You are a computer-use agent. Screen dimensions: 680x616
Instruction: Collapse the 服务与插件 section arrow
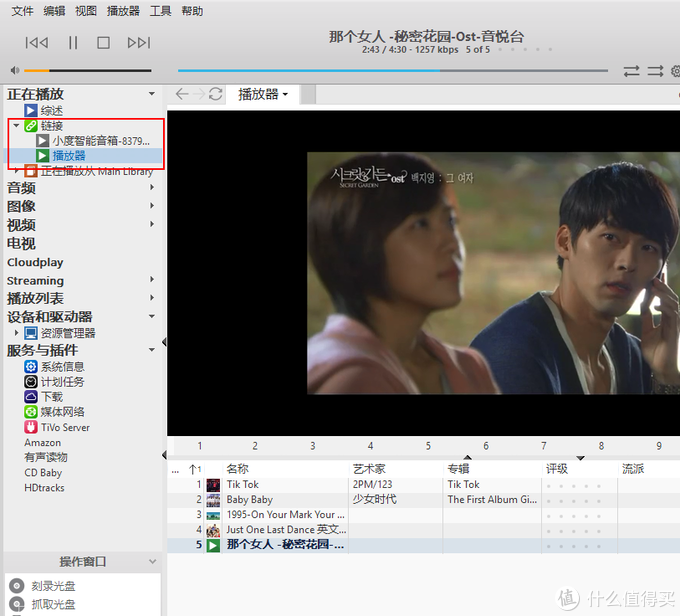152,350
